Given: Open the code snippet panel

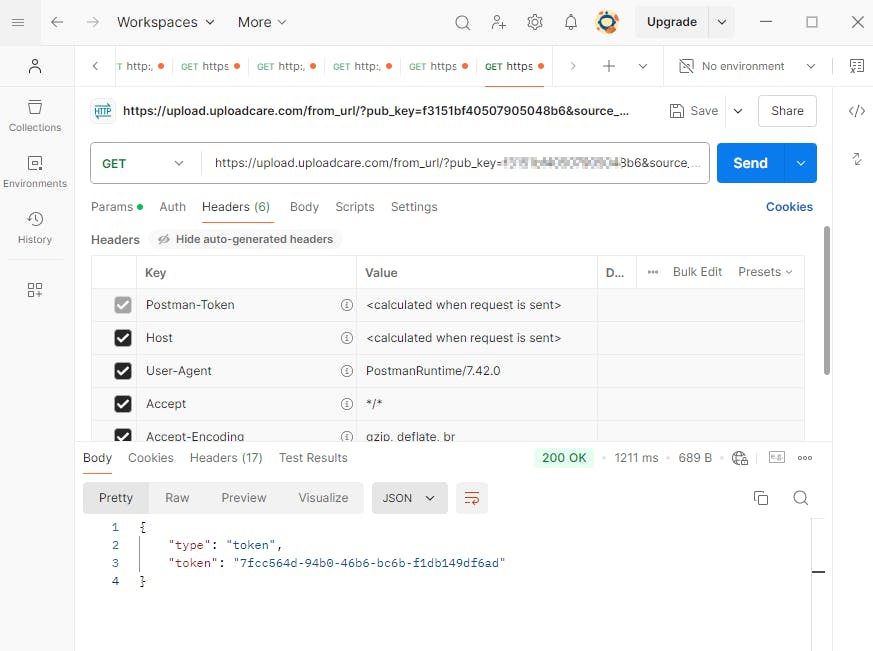Looking at the screenshot, I should (x=856, y=111).
